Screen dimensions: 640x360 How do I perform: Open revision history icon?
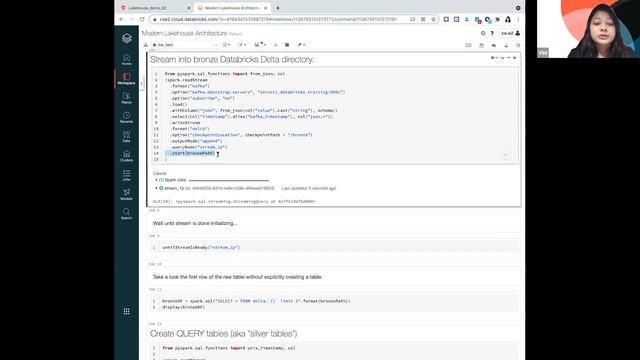518,45
